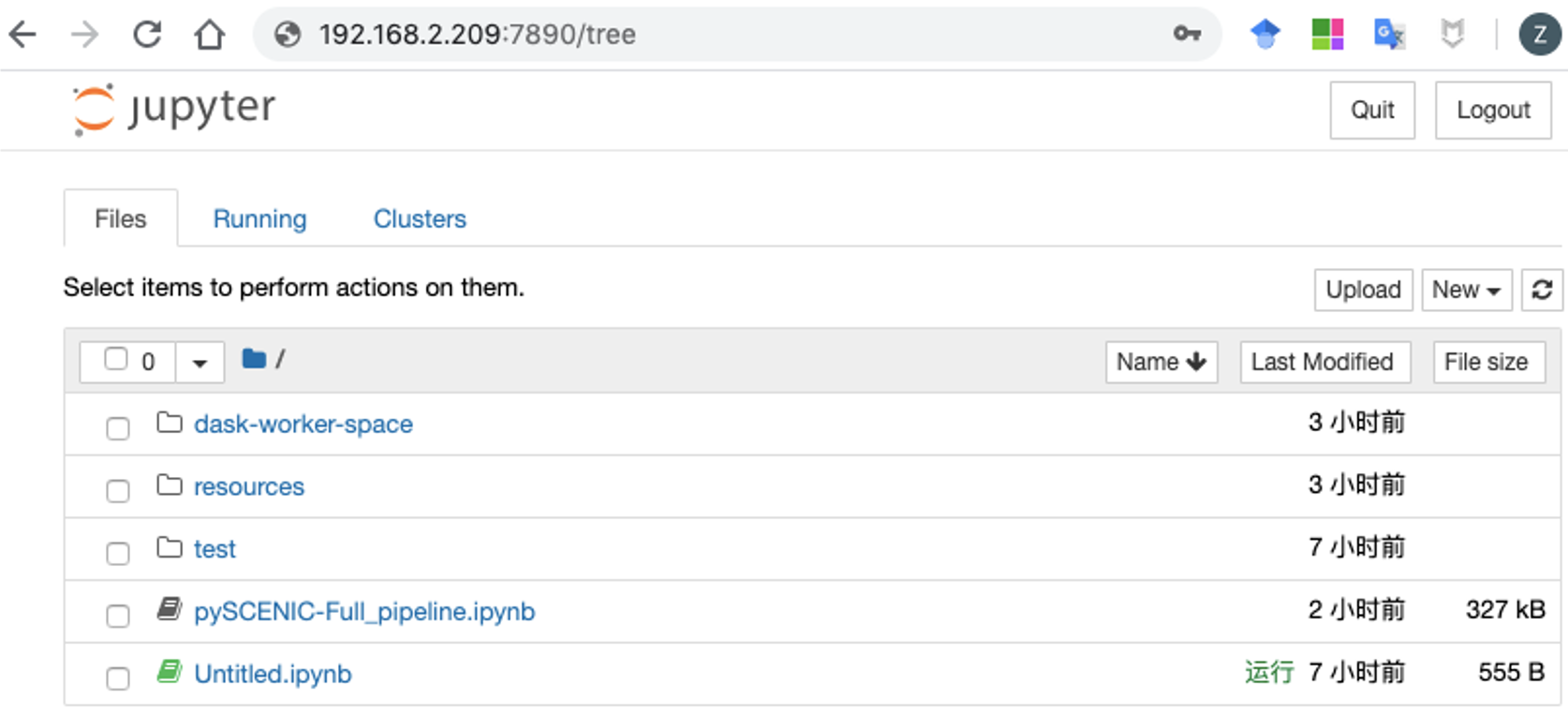This screenshot has height=716, width=1568.
Task: Expand the select-items dropdown arrow
Action: tap(200, 363)
